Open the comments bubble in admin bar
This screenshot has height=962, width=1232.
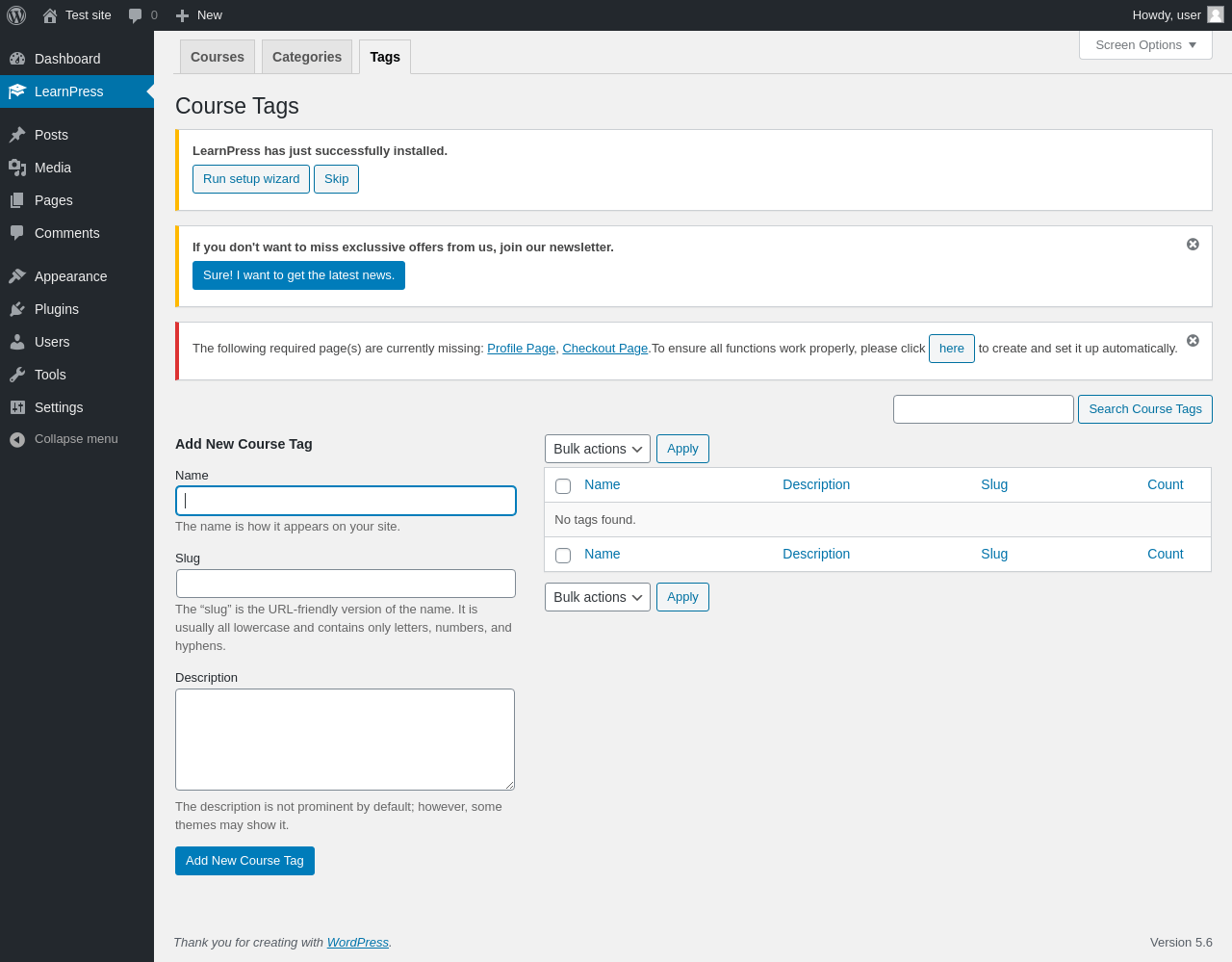coord(136,15)
